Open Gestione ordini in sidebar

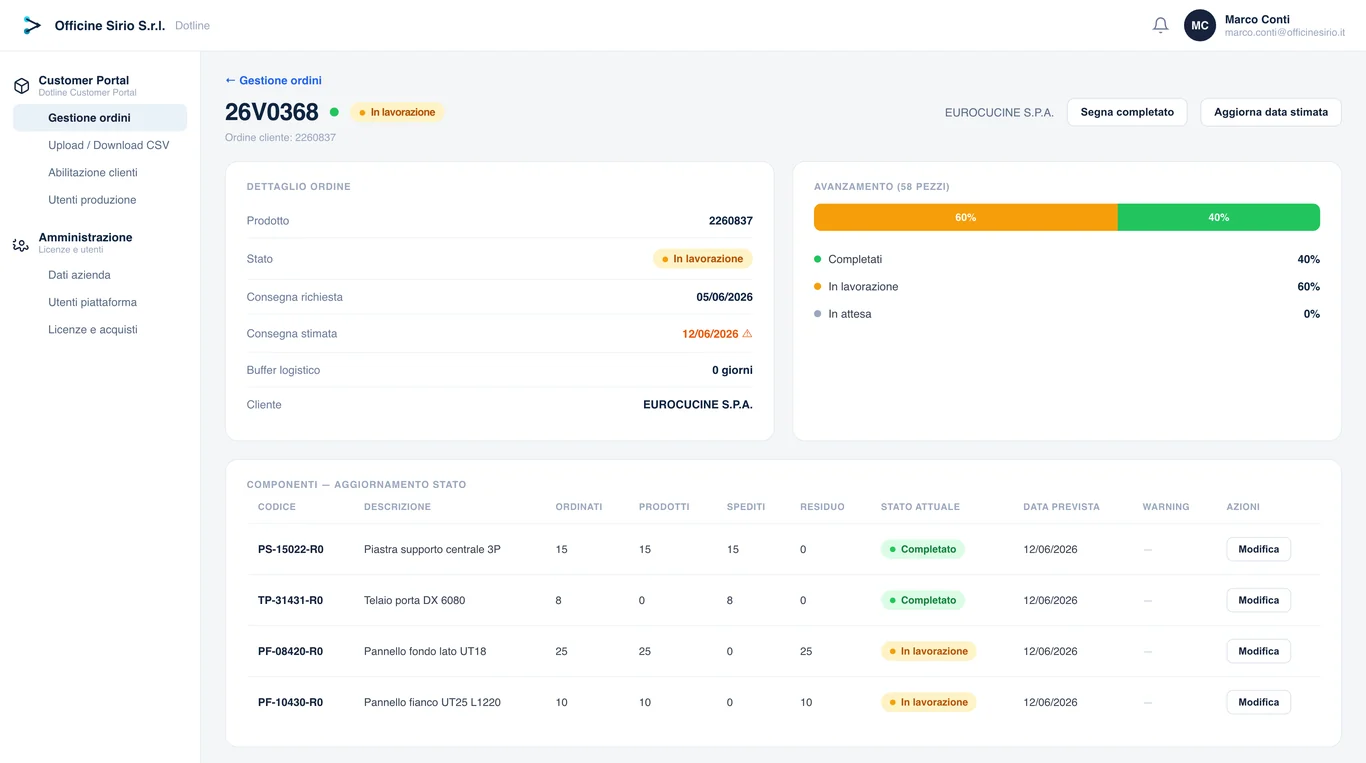tap(100, 118)
